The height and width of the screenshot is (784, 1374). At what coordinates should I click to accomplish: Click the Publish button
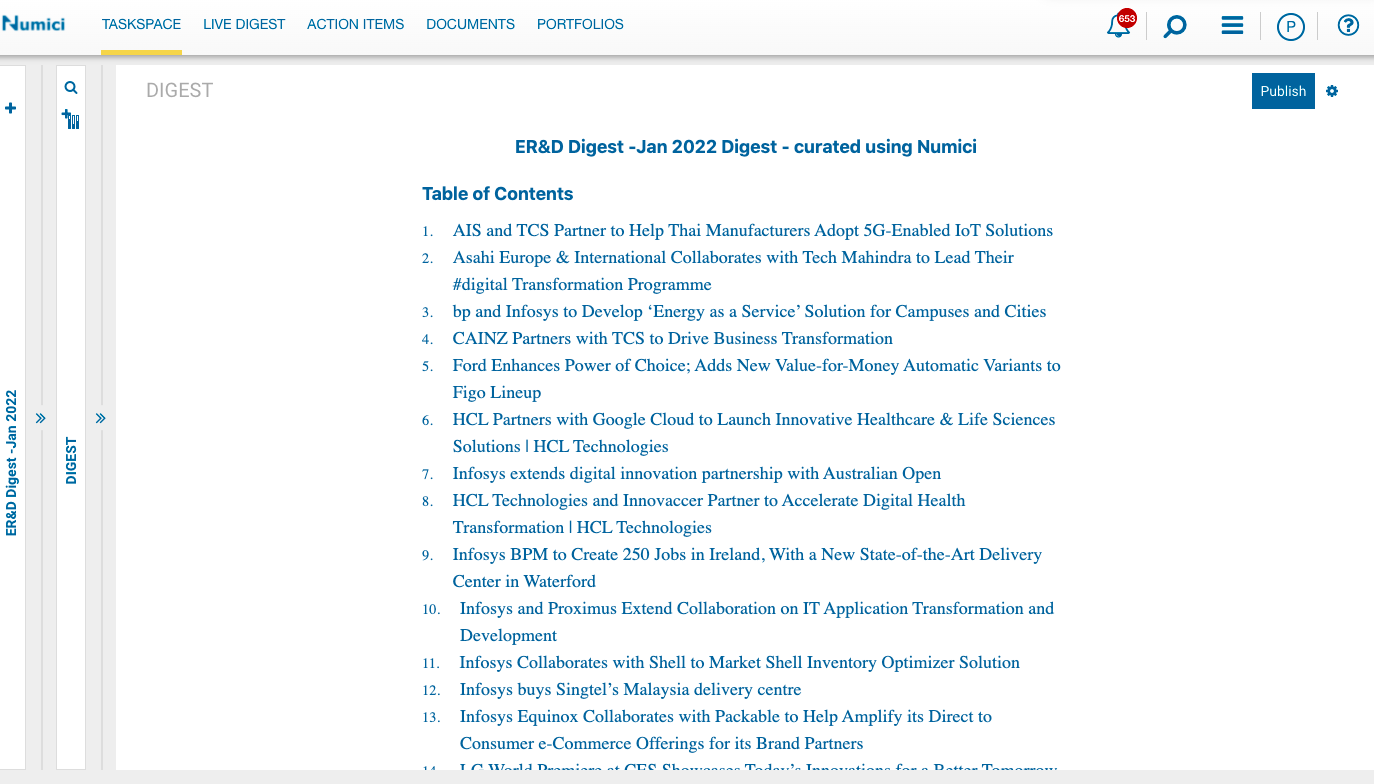point(1283,91)
